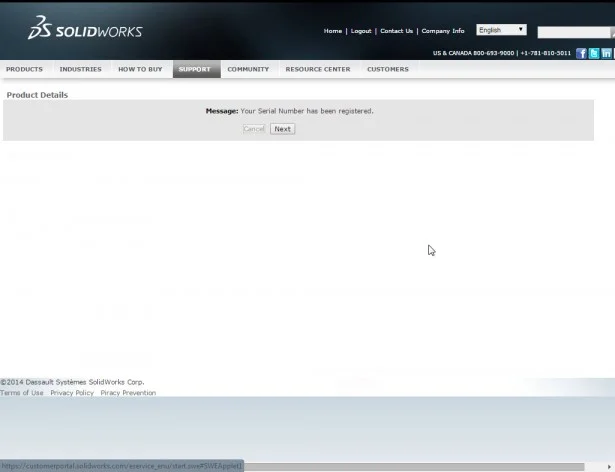
Task: Open the Customers menu
Action: point(388,69)
